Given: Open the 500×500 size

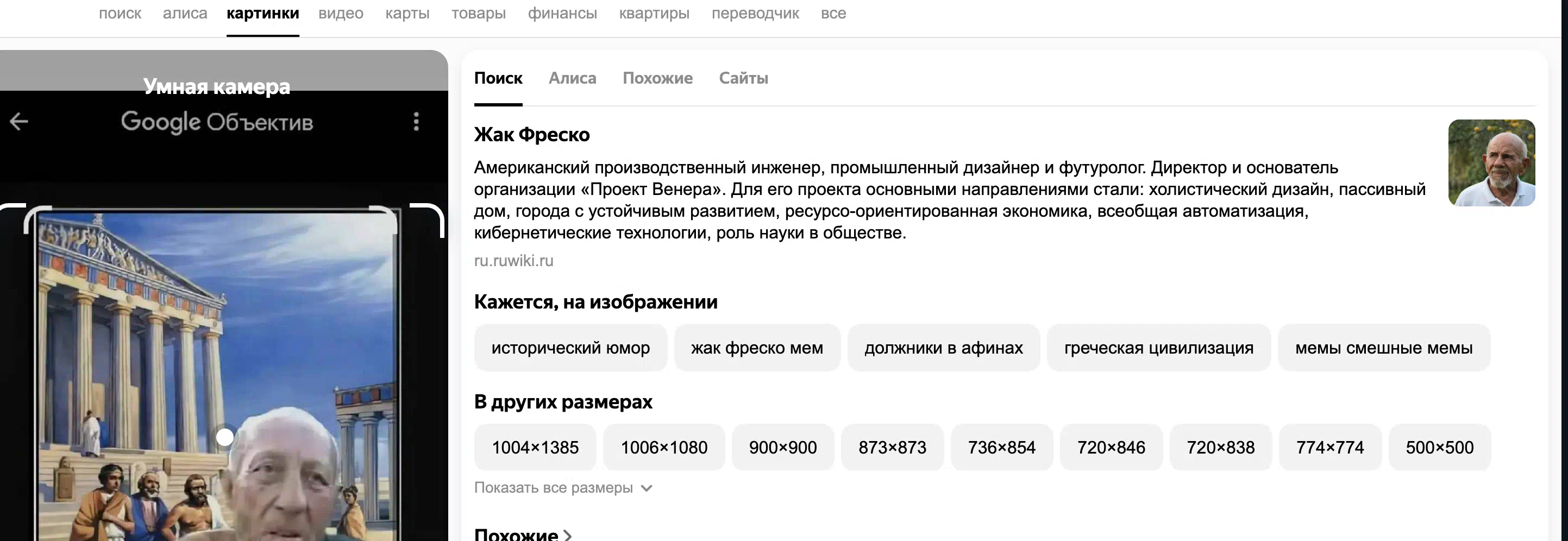Looking at the screenshot, I should (1440, 447).
